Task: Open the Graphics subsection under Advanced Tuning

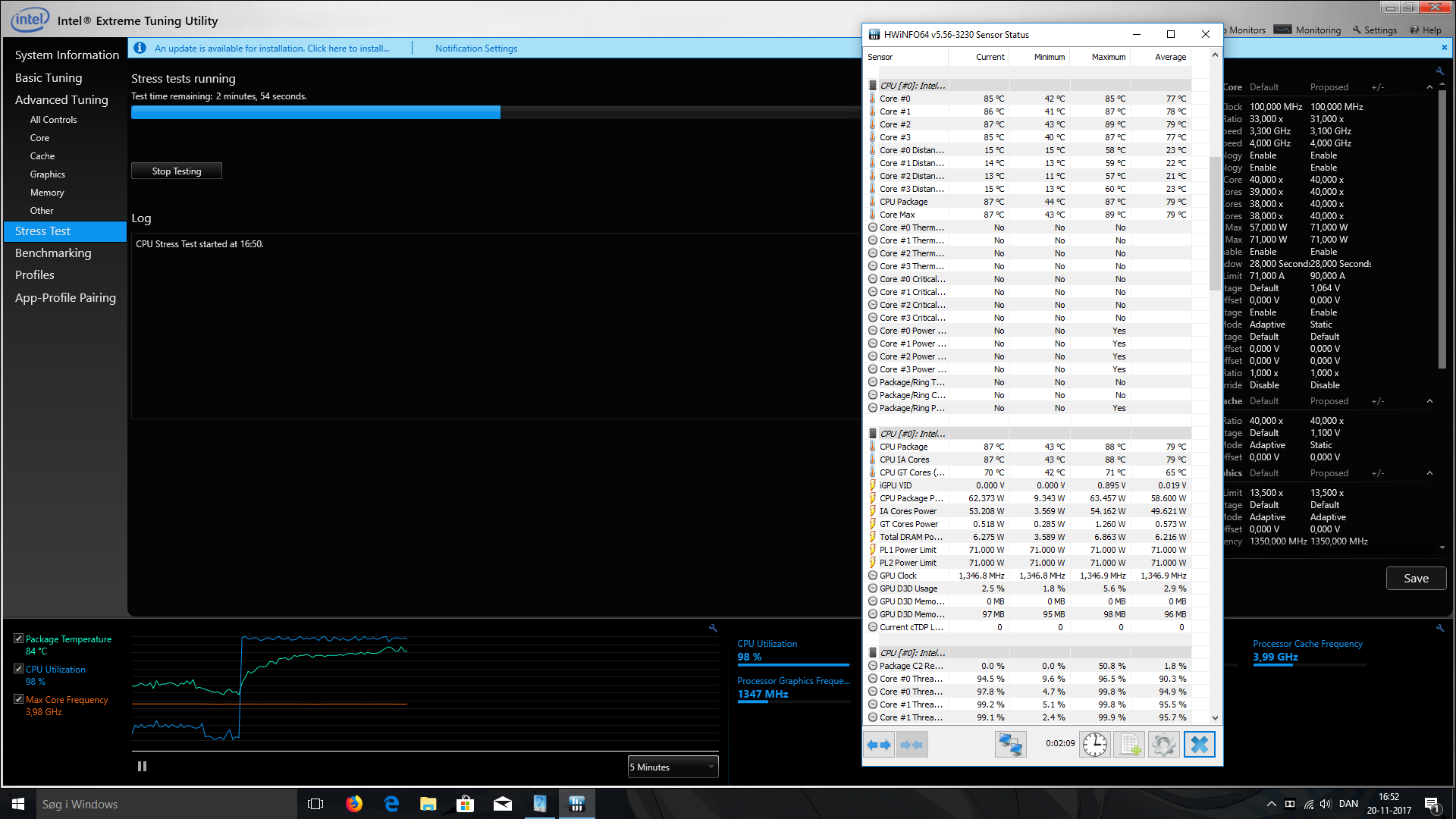Action: click(x=47, y=174)
